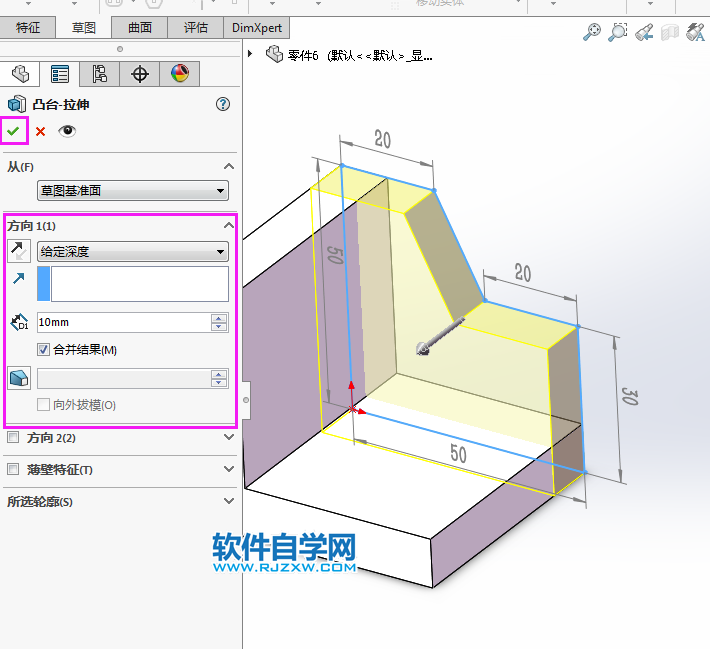Collapse the 方向 1(1) section

(229, 225)
